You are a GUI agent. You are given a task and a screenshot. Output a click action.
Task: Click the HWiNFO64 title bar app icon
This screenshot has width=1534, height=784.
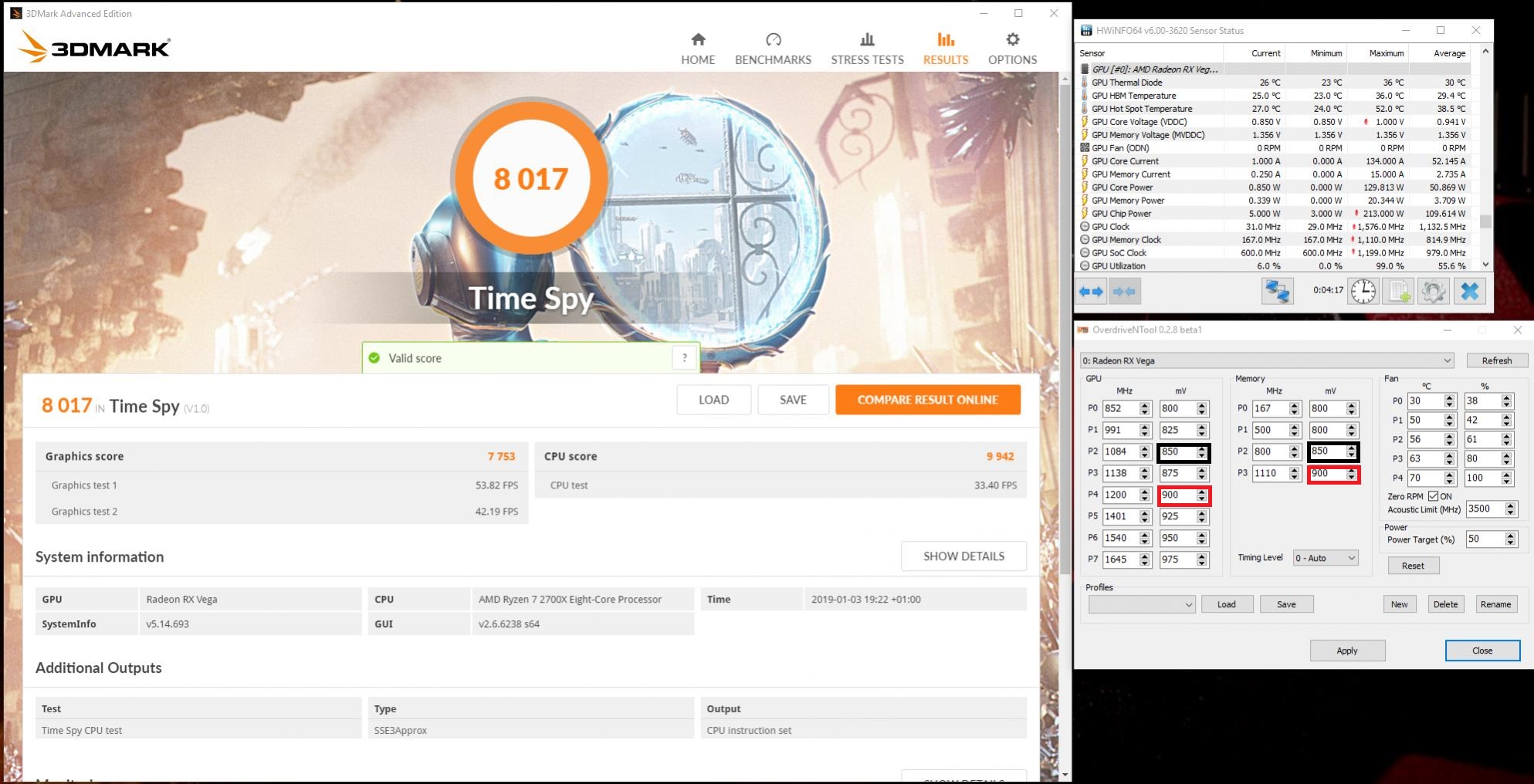(x=1086, y=31)
